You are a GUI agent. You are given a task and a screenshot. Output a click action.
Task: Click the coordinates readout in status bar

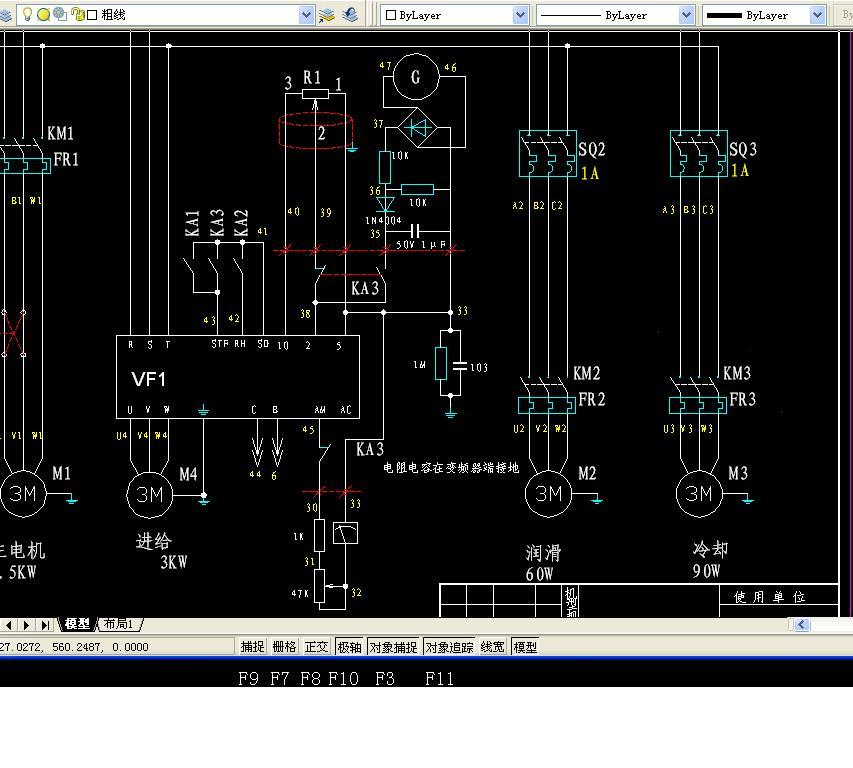pyautogui.click(x=75, y=647)
